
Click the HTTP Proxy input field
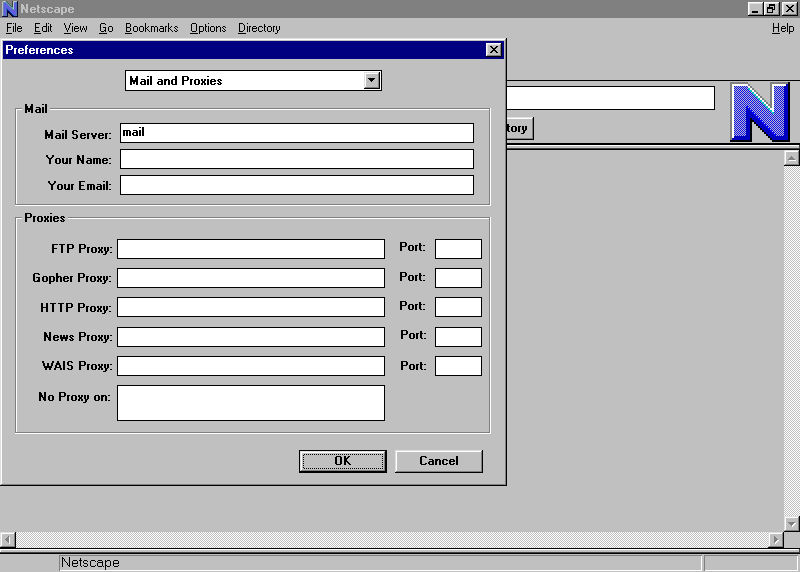pos(251,307)
